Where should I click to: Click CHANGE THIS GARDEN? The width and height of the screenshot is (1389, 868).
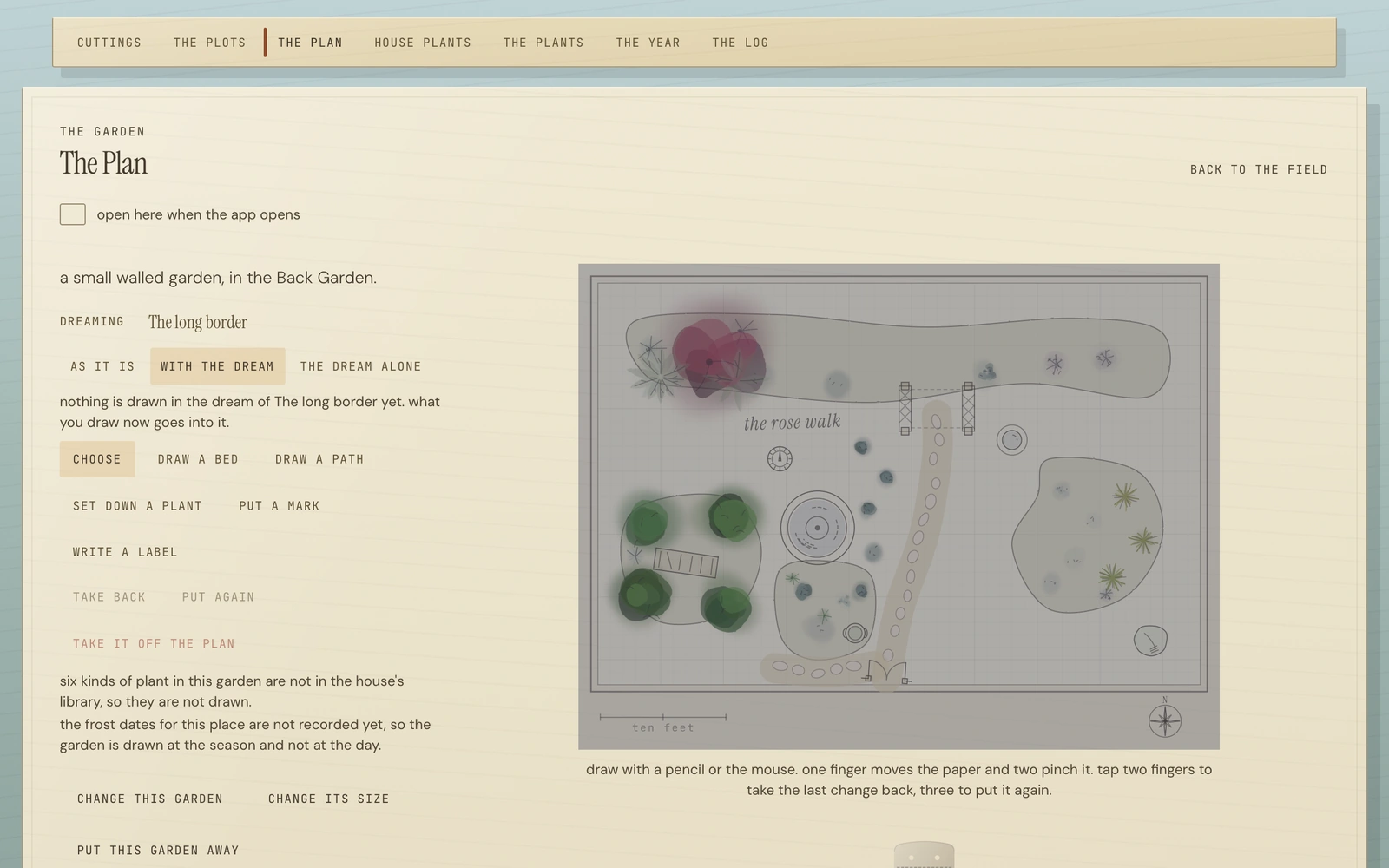pos(150,799)
